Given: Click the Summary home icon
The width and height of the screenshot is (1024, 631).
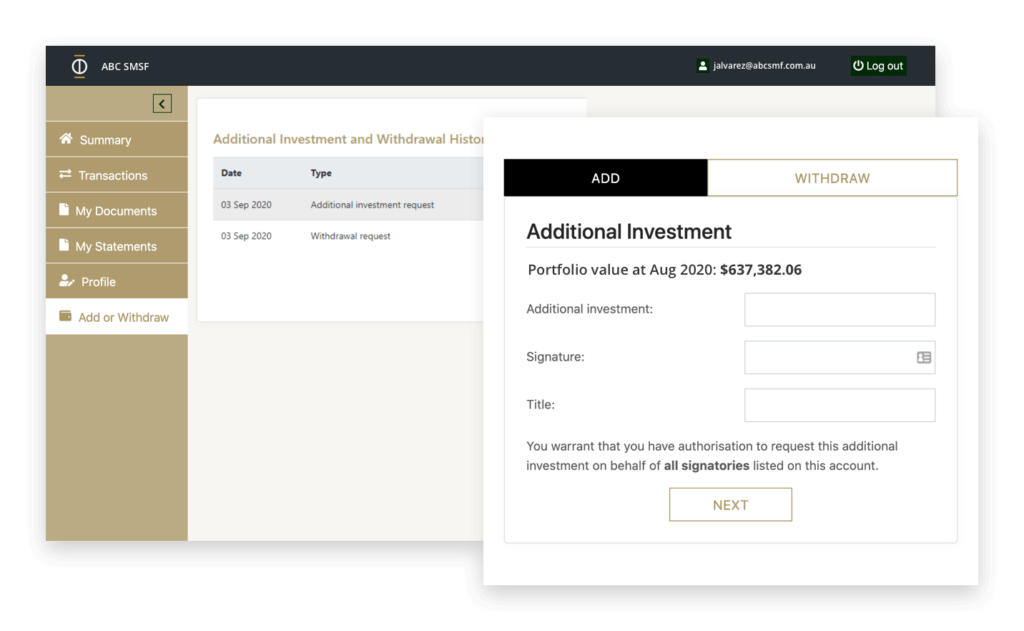Looking at the screenshot, I should 66,138.
